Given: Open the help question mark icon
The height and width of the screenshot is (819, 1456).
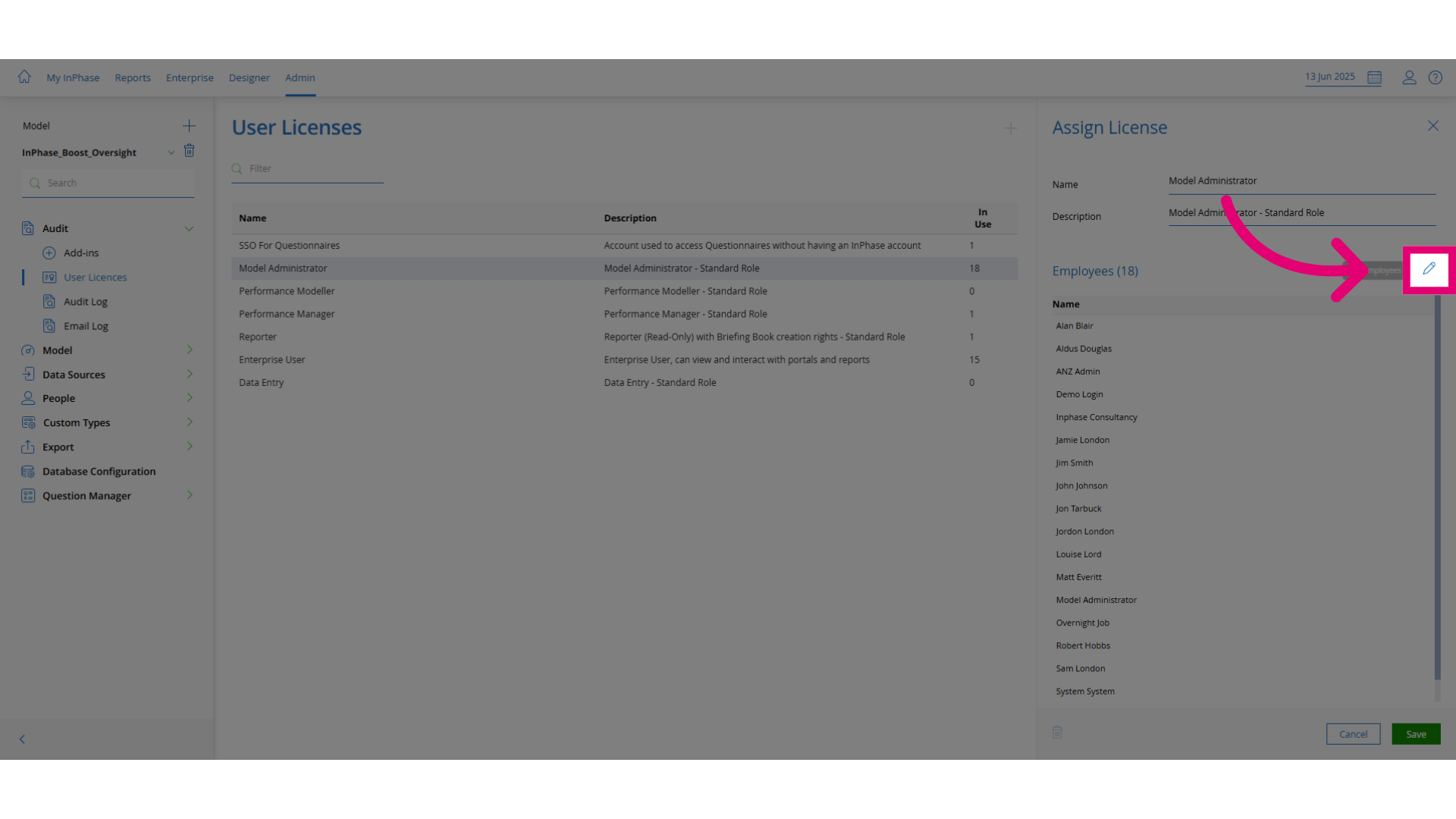Looking at the screenshot, I should pos(1436,77).
